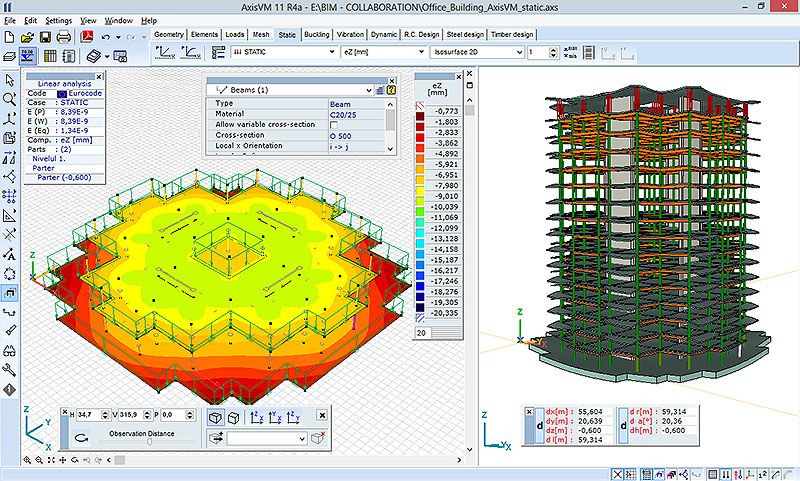Click the wrench service tool icon
The height and width of the screenshot is (481, 800).
point(9,370)
